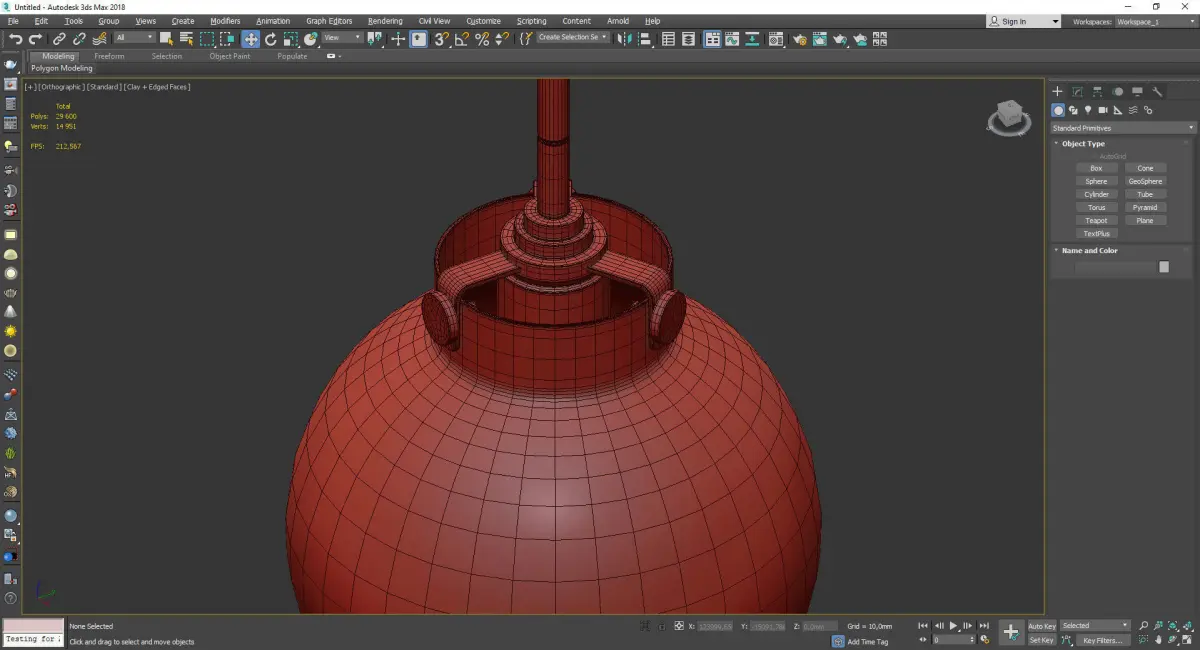Click the ViewCube in the viewport
The height and width of the screenshot is (650, 1200).
point(1009,118)
